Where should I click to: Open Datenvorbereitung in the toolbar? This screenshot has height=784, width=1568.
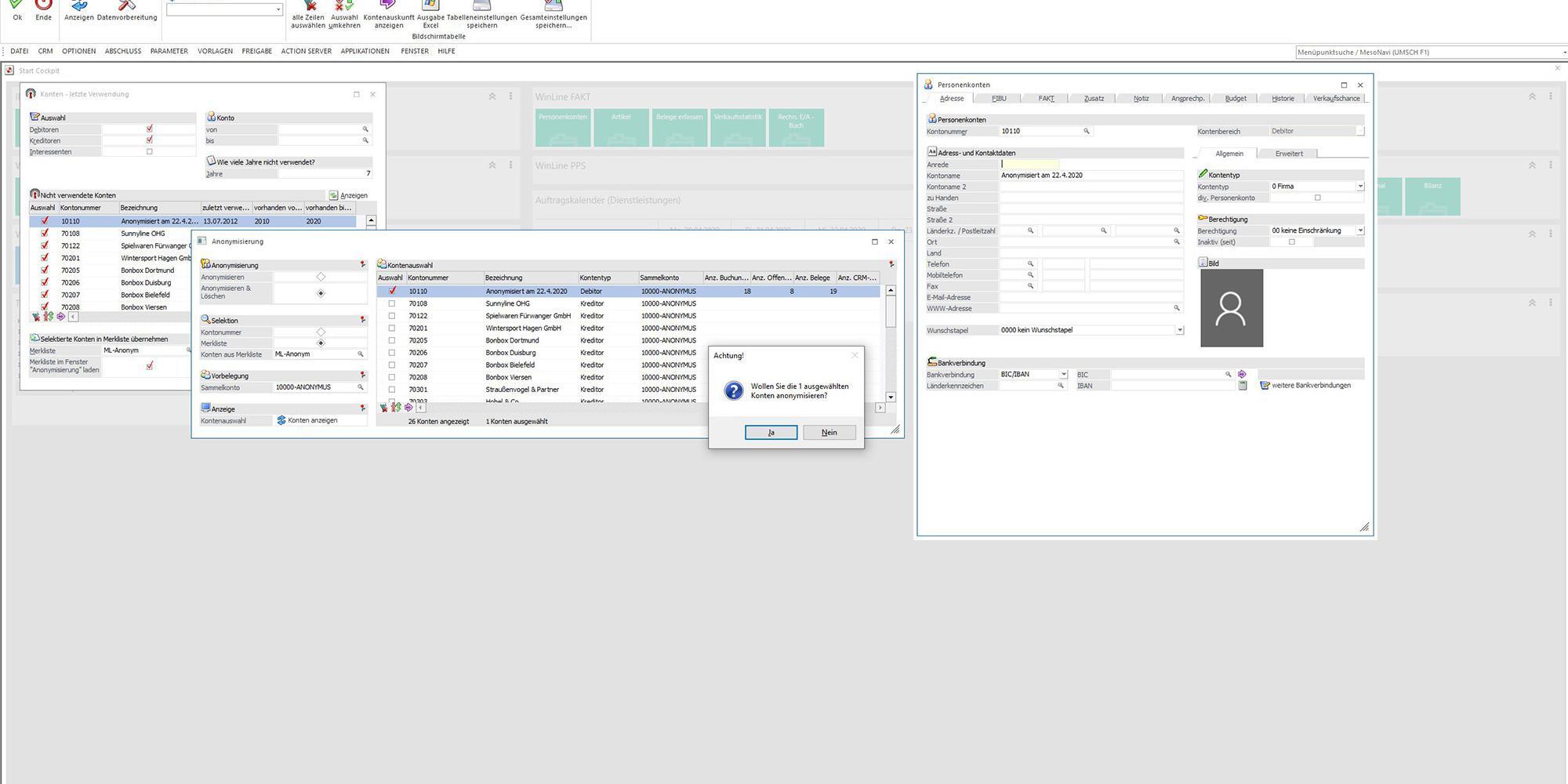[x=127, y=9]
